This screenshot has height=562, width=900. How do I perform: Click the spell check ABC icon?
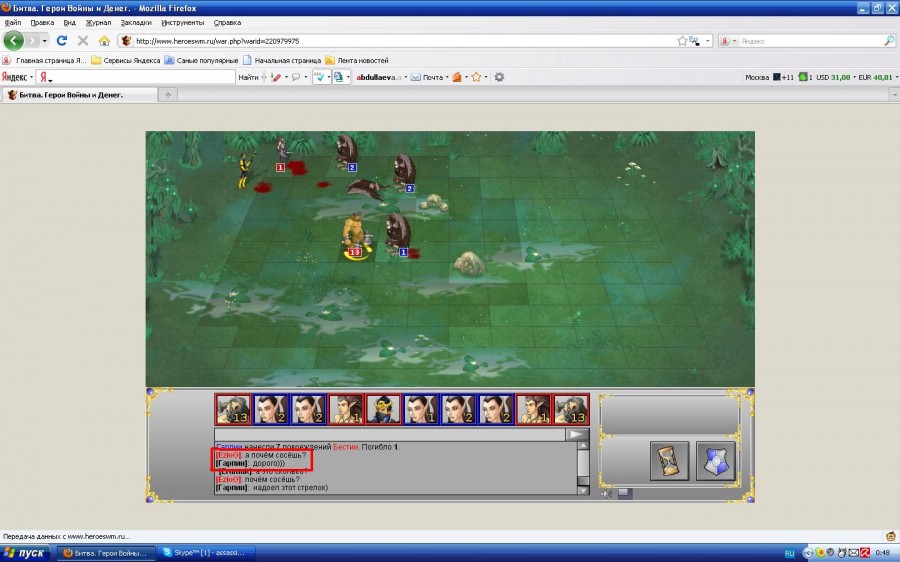tap(319, 77)
